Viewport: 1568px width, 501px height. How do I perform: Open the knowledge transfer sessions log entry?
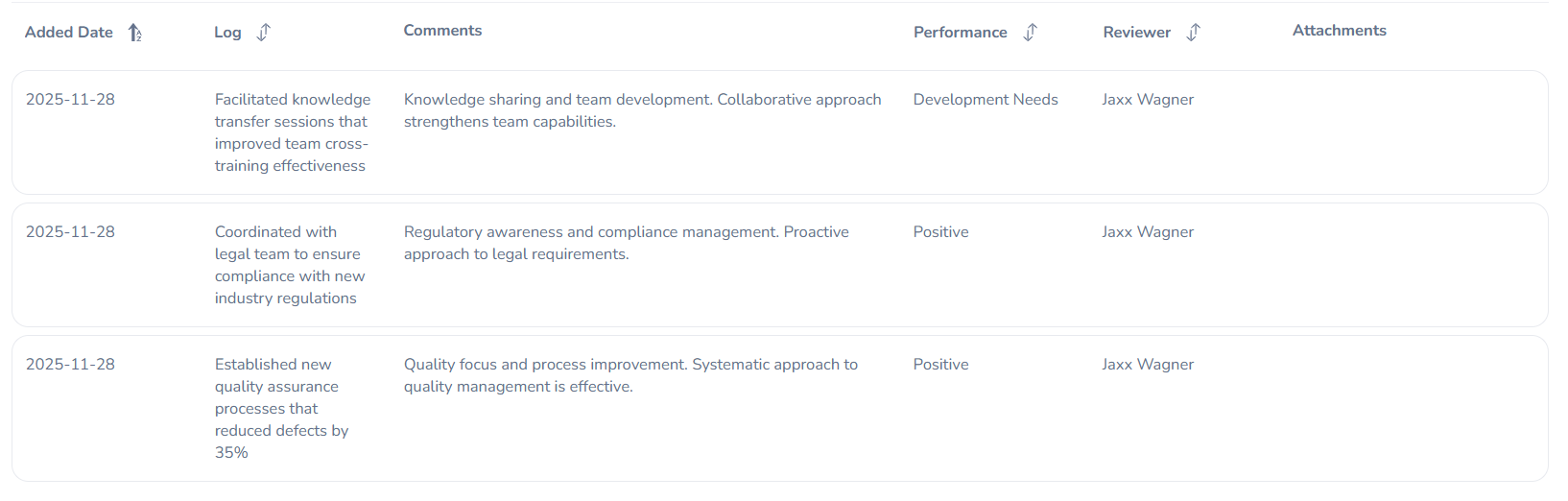click(x=292, y=132)
